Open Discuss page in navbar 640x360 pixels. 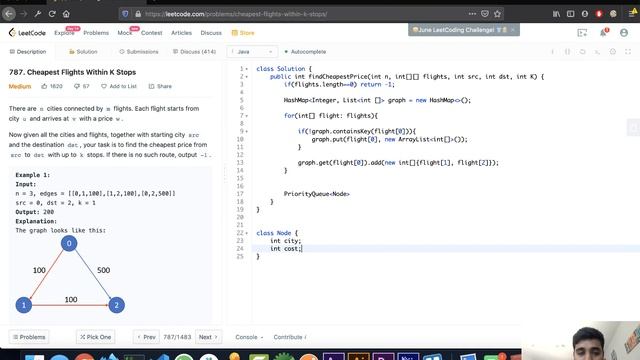click(x=211, y=33)
